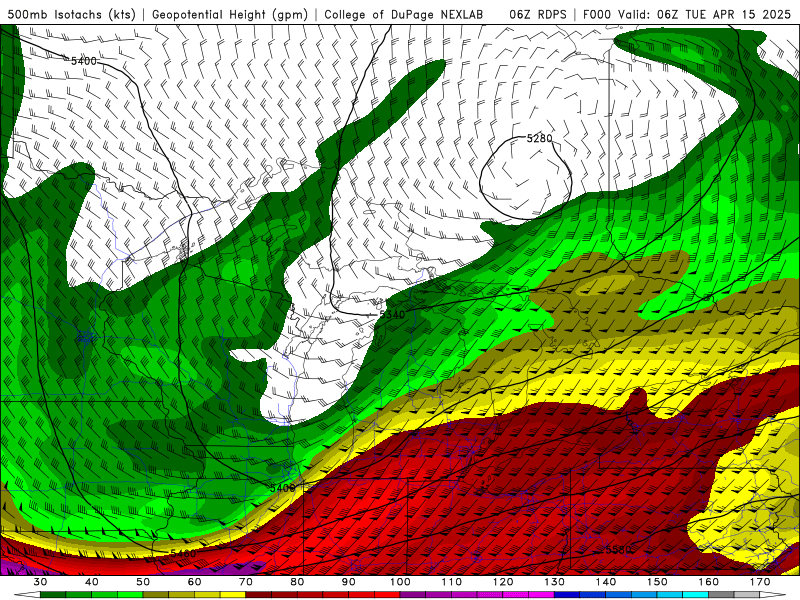Click the 5580 height contour label

[x=617, y=550]
